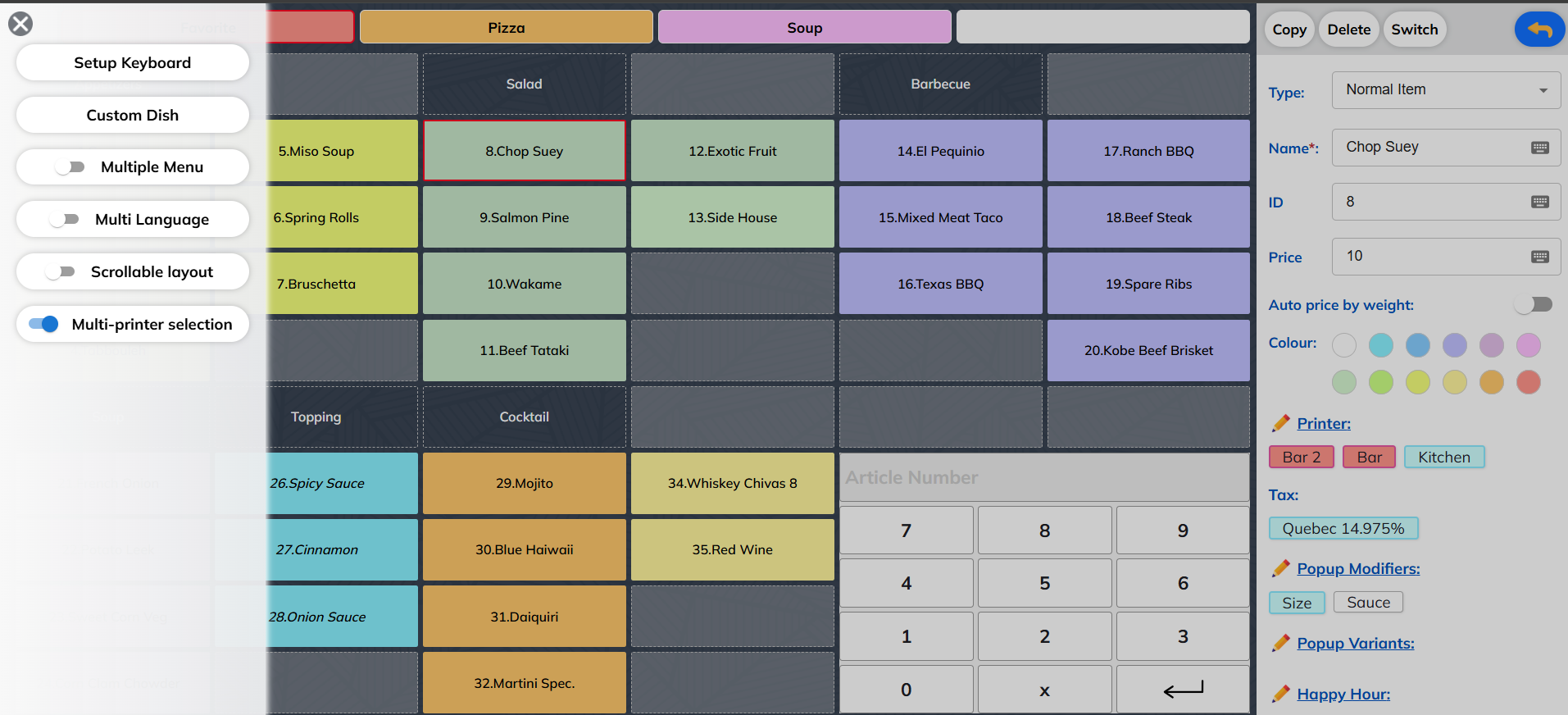The width and height of the screenshot is (1568, 715).
Task: Select the 29.Mojito item
Action: [525, 483]
